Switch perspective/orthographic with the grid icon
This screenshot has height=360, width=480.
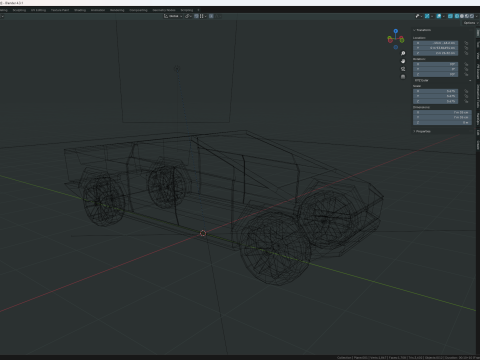point(403,77)
